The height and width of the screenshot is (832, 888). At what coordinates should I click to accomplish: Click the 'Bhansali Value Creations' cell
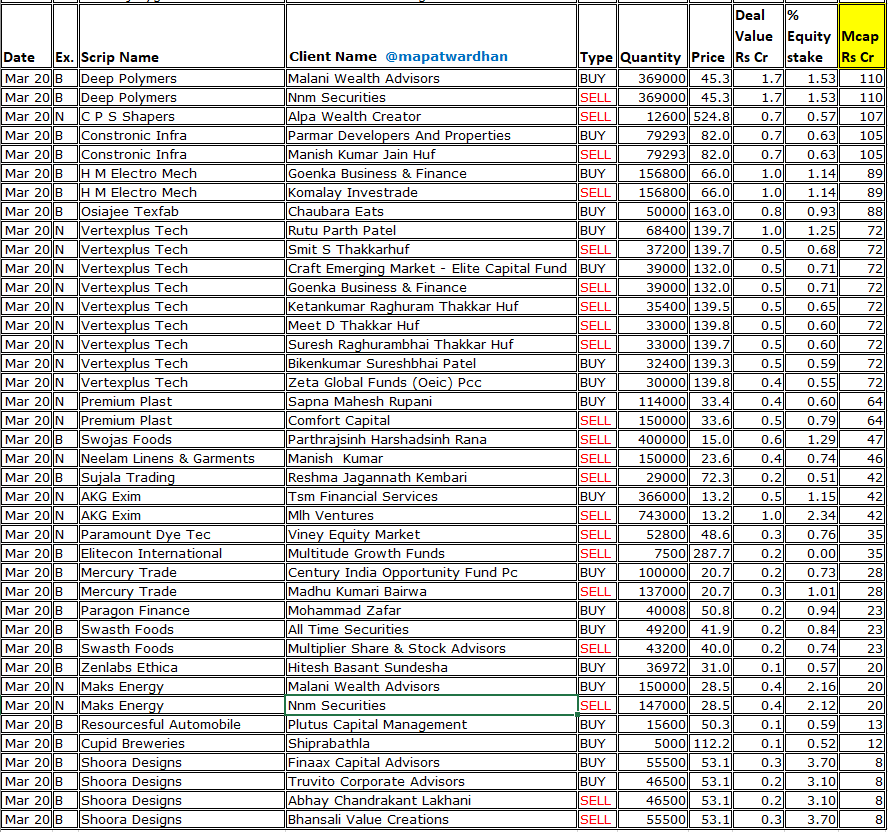click(x=431, y=819)
